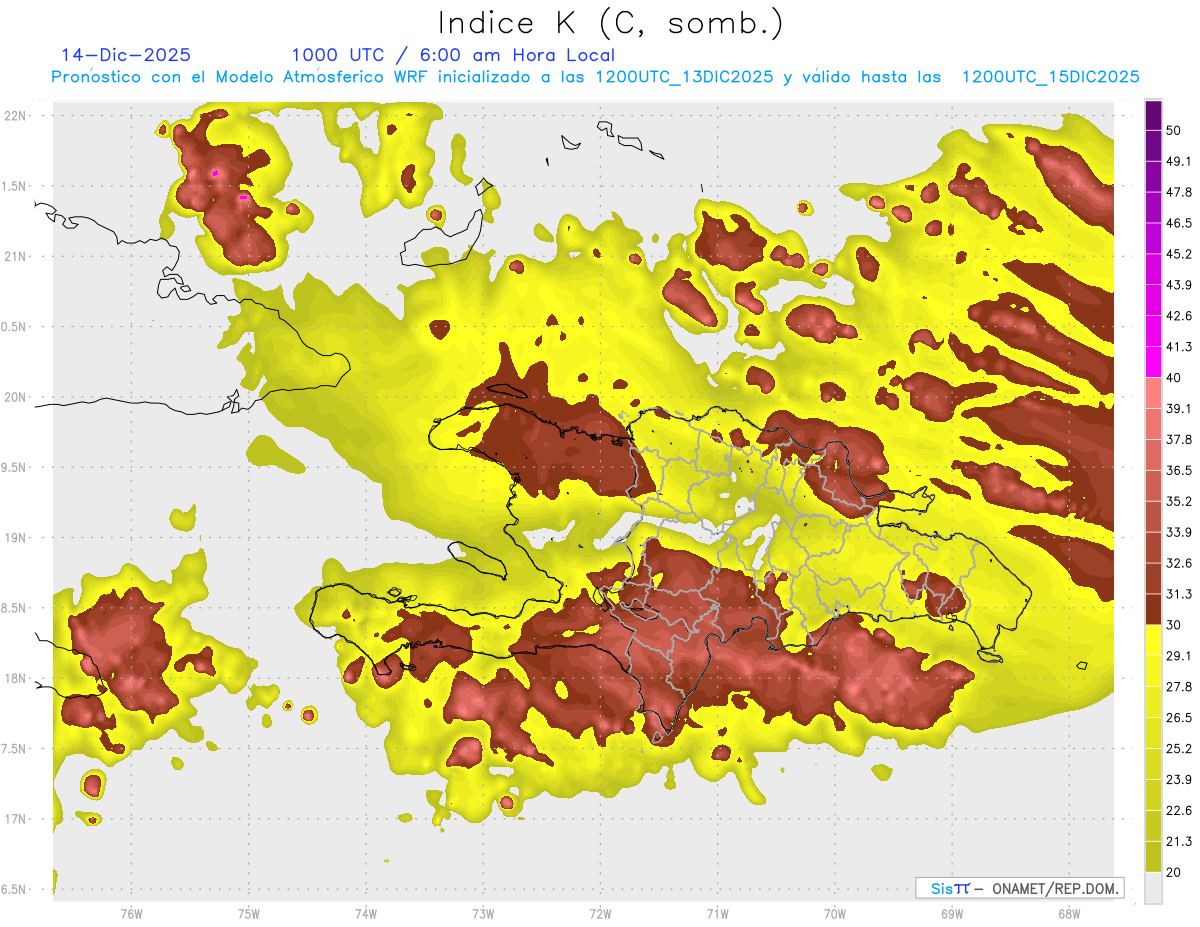Click the colorbar value '27.8'

point(1179,687)
